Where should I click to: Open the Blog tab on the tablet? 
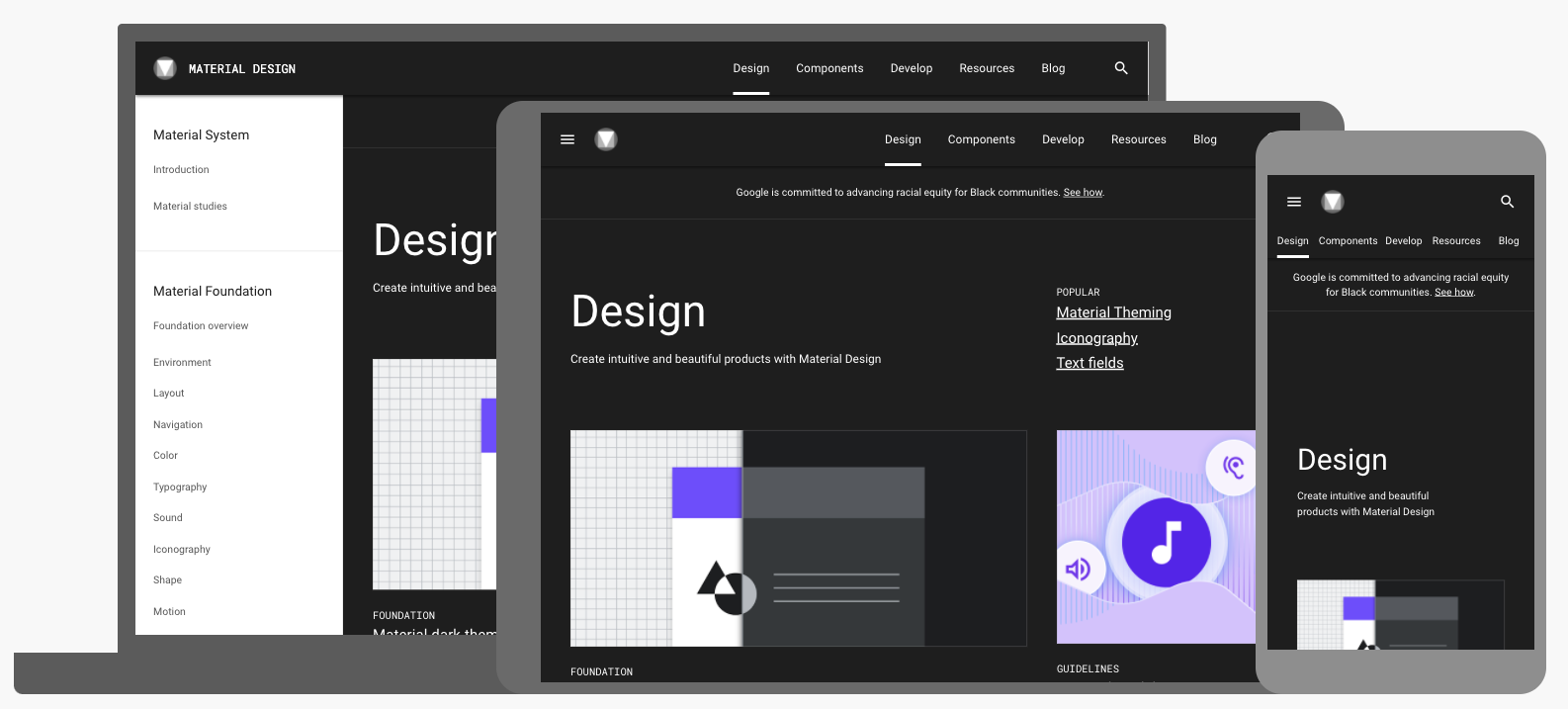pyautogui.click(x=1205, y=139)
